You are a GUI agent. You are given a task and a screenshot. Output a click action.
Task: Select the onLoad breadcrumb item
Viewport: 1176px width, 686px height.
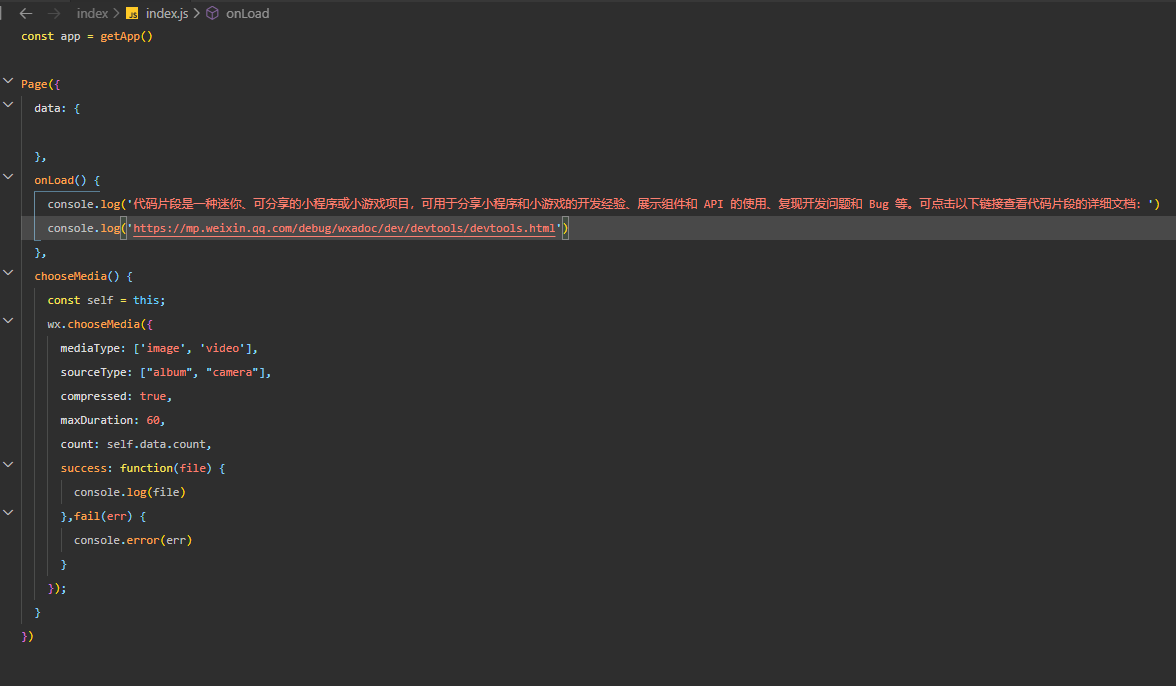[x=248, y=13]
